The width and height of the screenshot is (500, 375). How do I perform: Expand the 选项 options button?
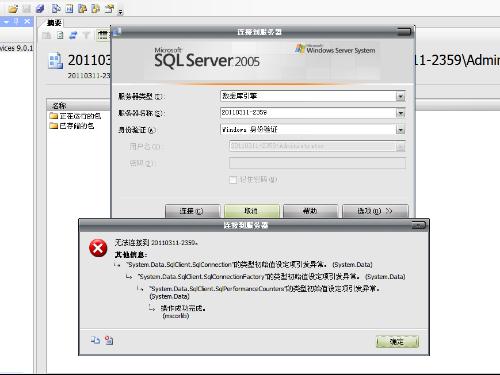click(x=375, y=211)
